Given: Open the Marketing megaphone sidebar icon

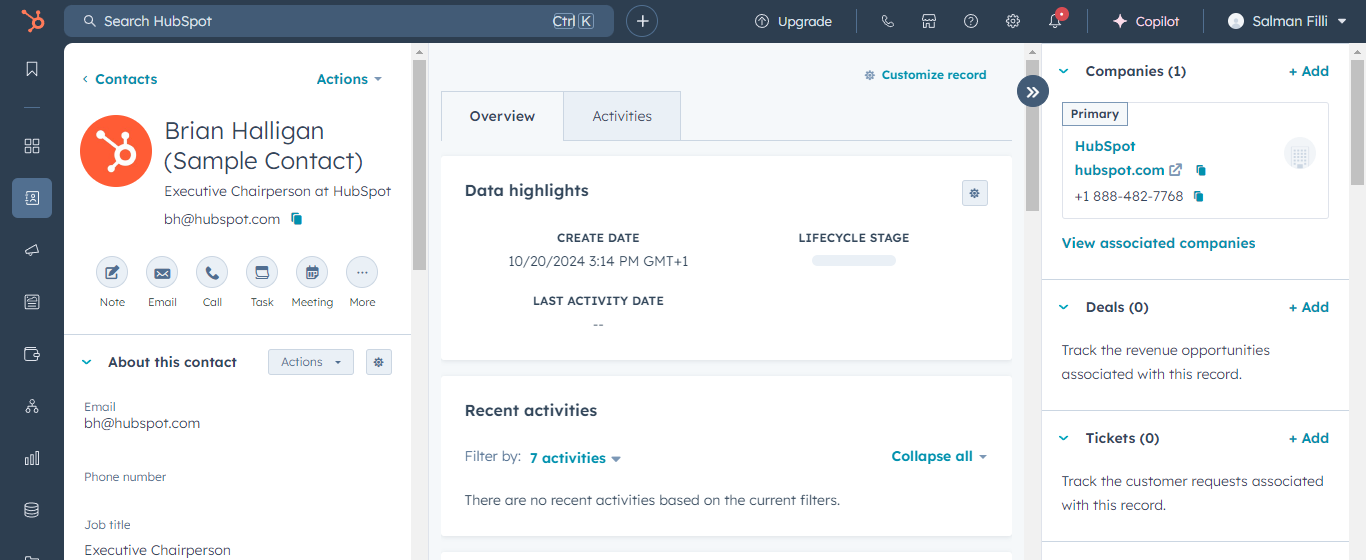Looking at the screenshot, I should tap(32, 250).
